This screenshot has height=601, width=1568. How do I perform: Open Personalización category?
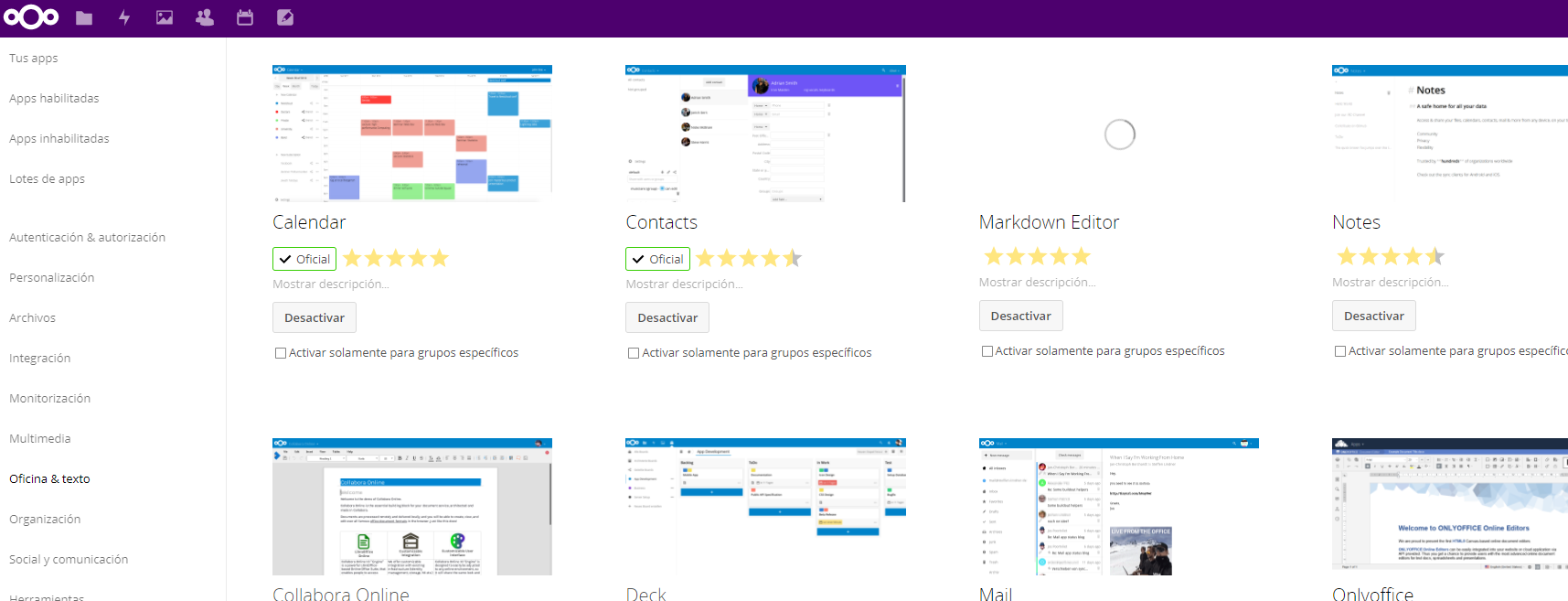pos(52,277)
